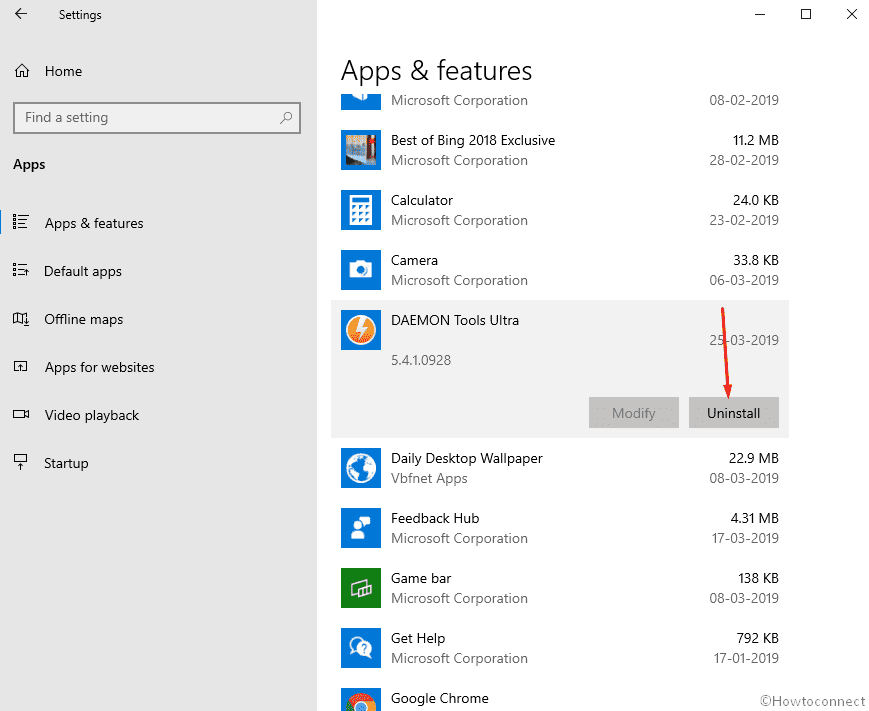The height and width of the screenshot is (711, 869).
Task: Click the Modify button for DAEMON Tools Ultra
Action: tap(633, 412)
